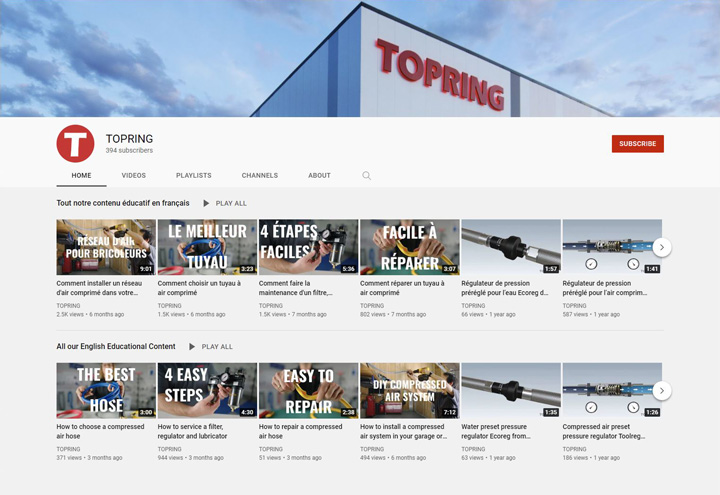Open the 1:41 pressure regulator thumbnail
The image size is (720, 495).
pyautogui.click(x=612, y=247)
